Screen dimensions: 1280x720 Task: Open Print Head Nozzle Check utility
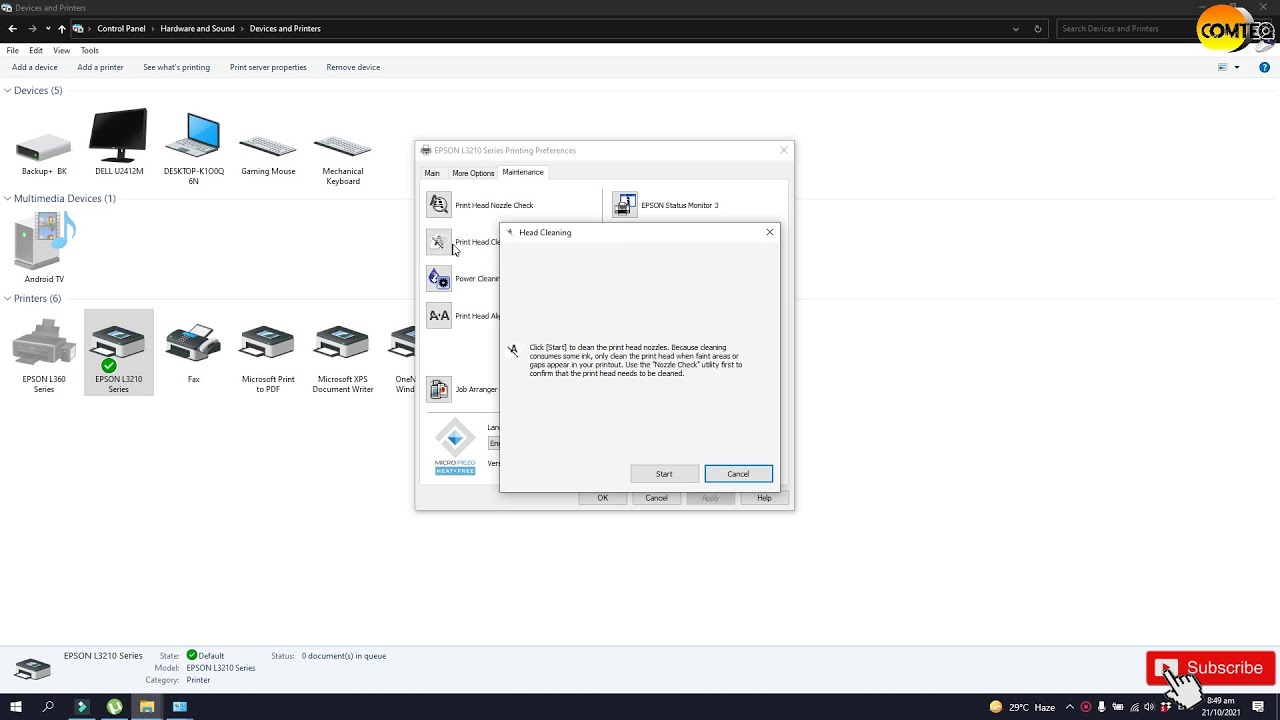[x=439, y=205]
